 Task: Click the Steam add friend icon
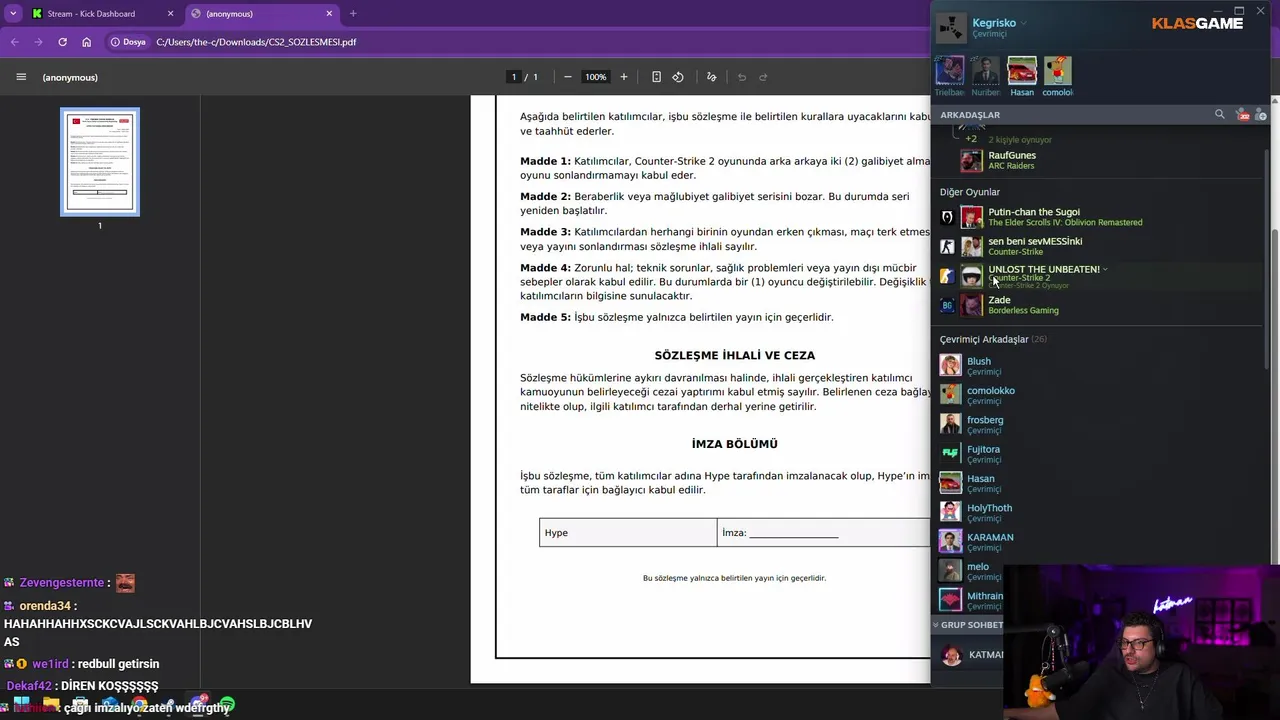[1260, 114]
